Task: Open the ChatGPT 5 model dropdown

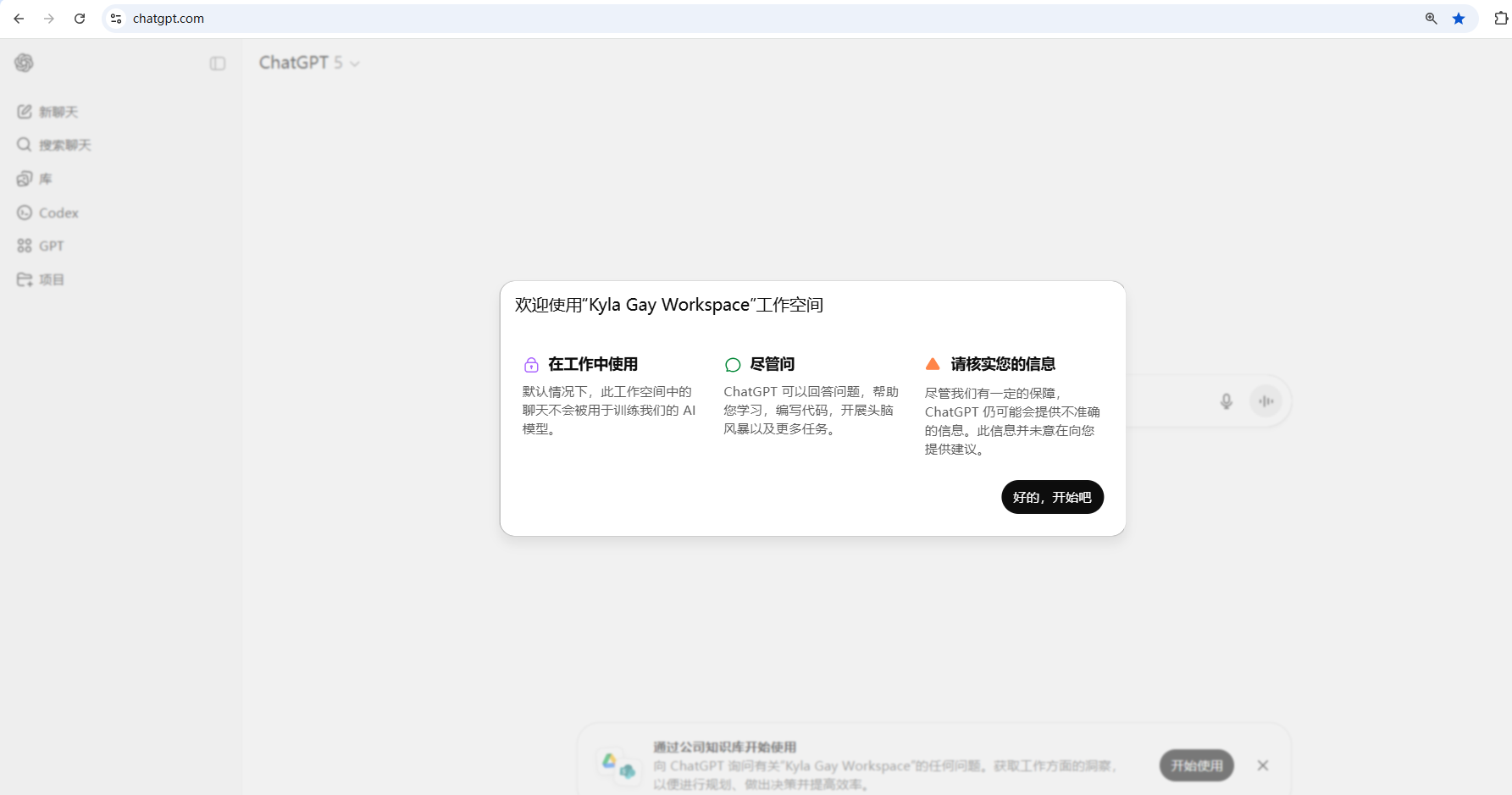Action: pyautogui.click(x=309, y=63)
